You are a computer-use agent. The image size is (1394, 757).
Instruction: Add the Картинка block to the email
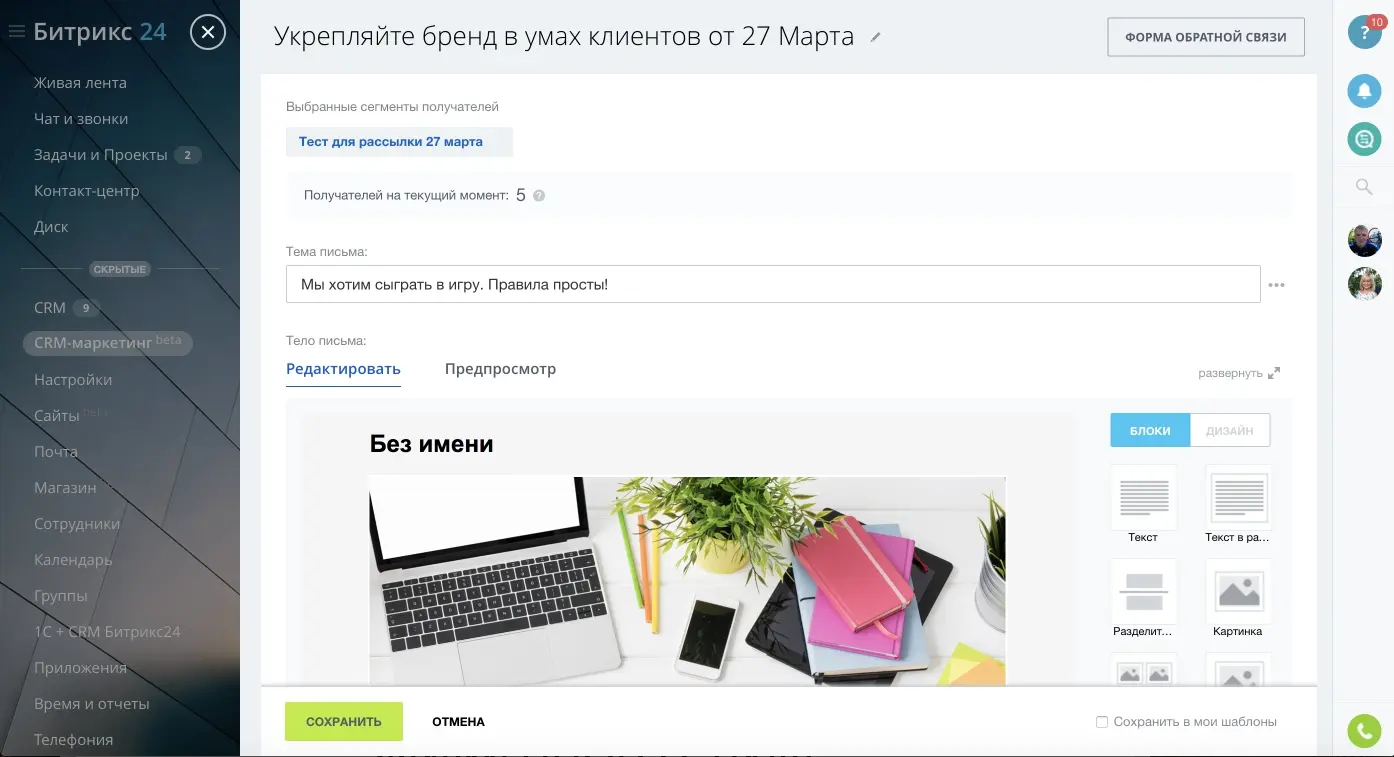pos(1238,590)
